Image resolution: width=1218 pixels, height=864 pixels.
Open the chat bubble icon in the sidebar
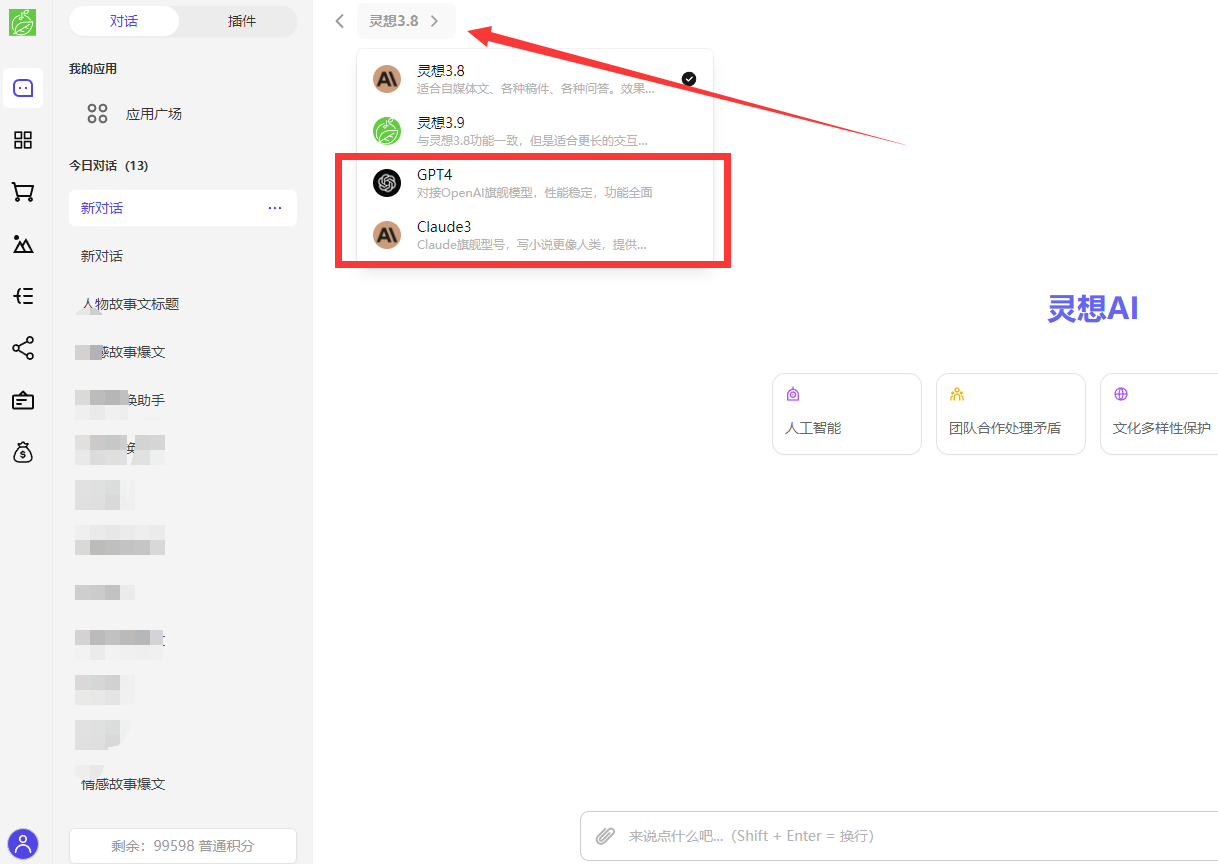(x=23, y=88)
